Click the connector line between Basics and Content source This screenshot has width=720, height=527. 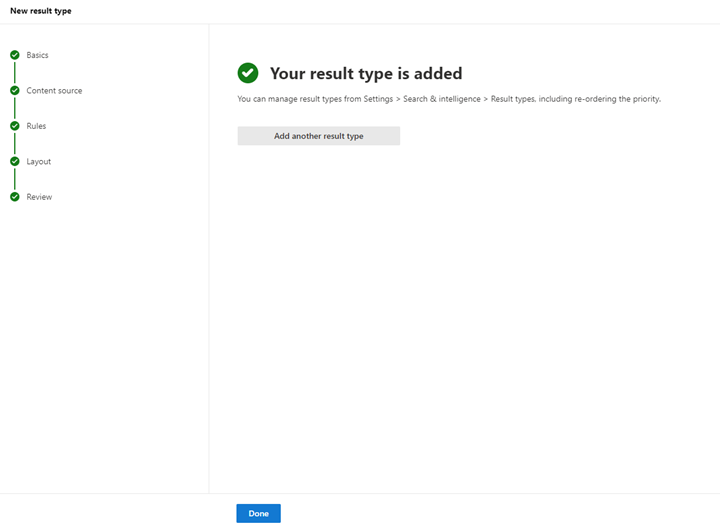(x=15, y=73)
